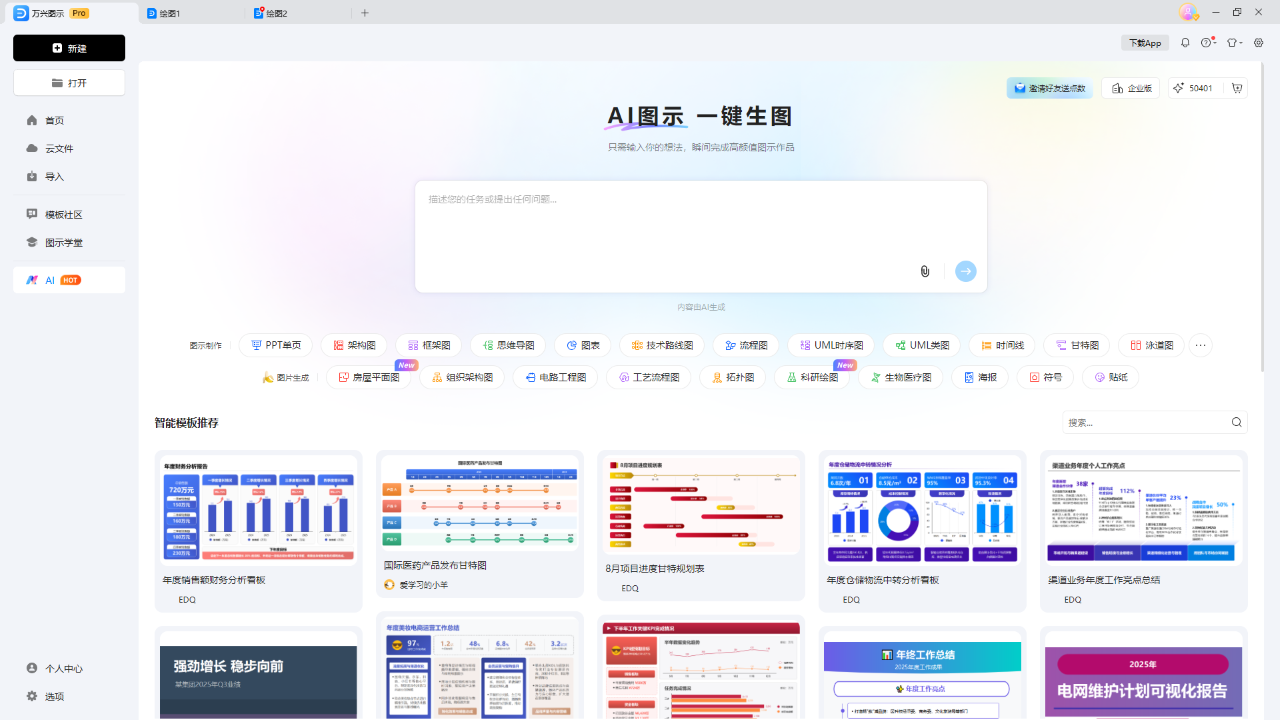Select the AI HOT sidebar item
Screen dimensions: 1280x720
point(69,280)
